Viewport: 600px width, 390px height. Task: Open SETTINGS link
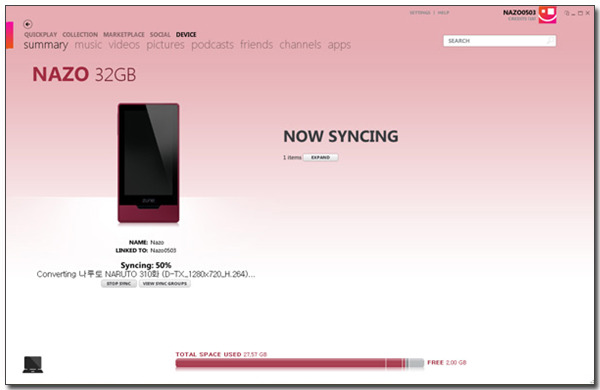pos(420,13)
